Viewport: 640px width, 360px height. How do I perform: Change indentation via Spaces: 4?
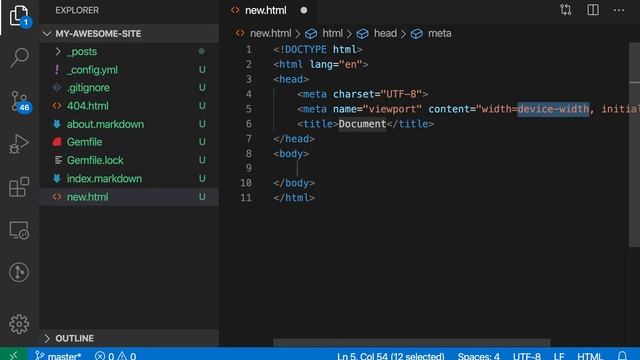click(x=478, y=356)
